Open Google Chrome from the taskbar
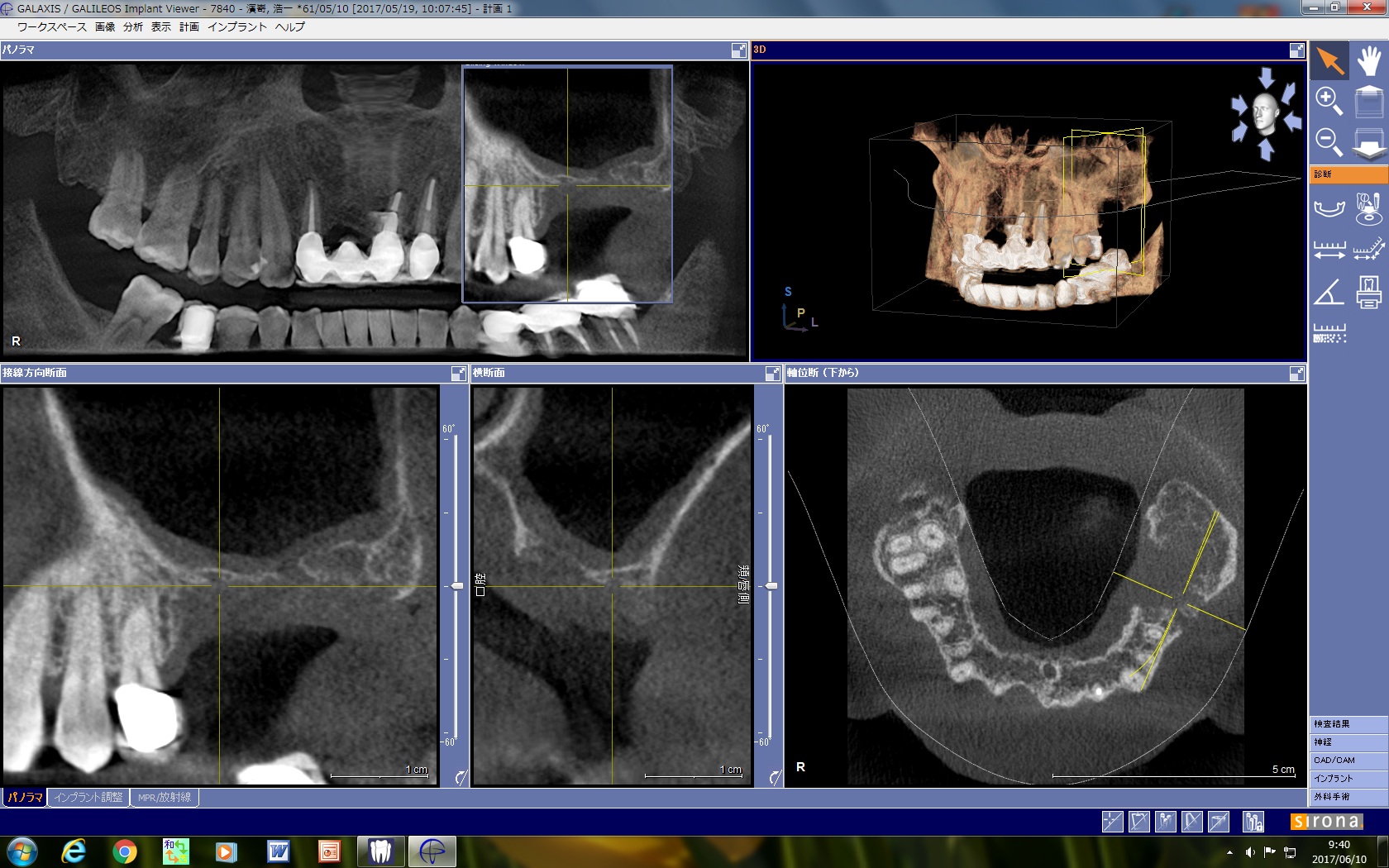 coord(125,851)
